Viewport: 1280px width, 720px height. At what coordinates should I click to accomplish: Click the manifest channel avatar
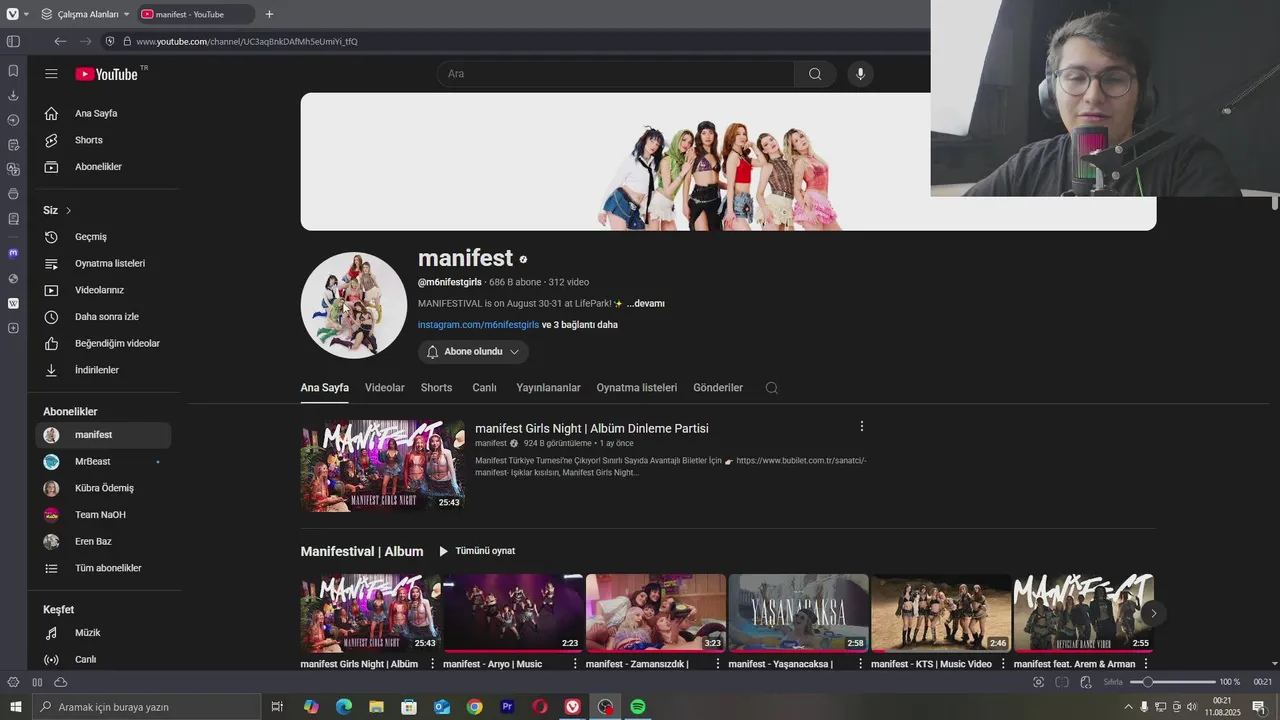click(353, 305)
